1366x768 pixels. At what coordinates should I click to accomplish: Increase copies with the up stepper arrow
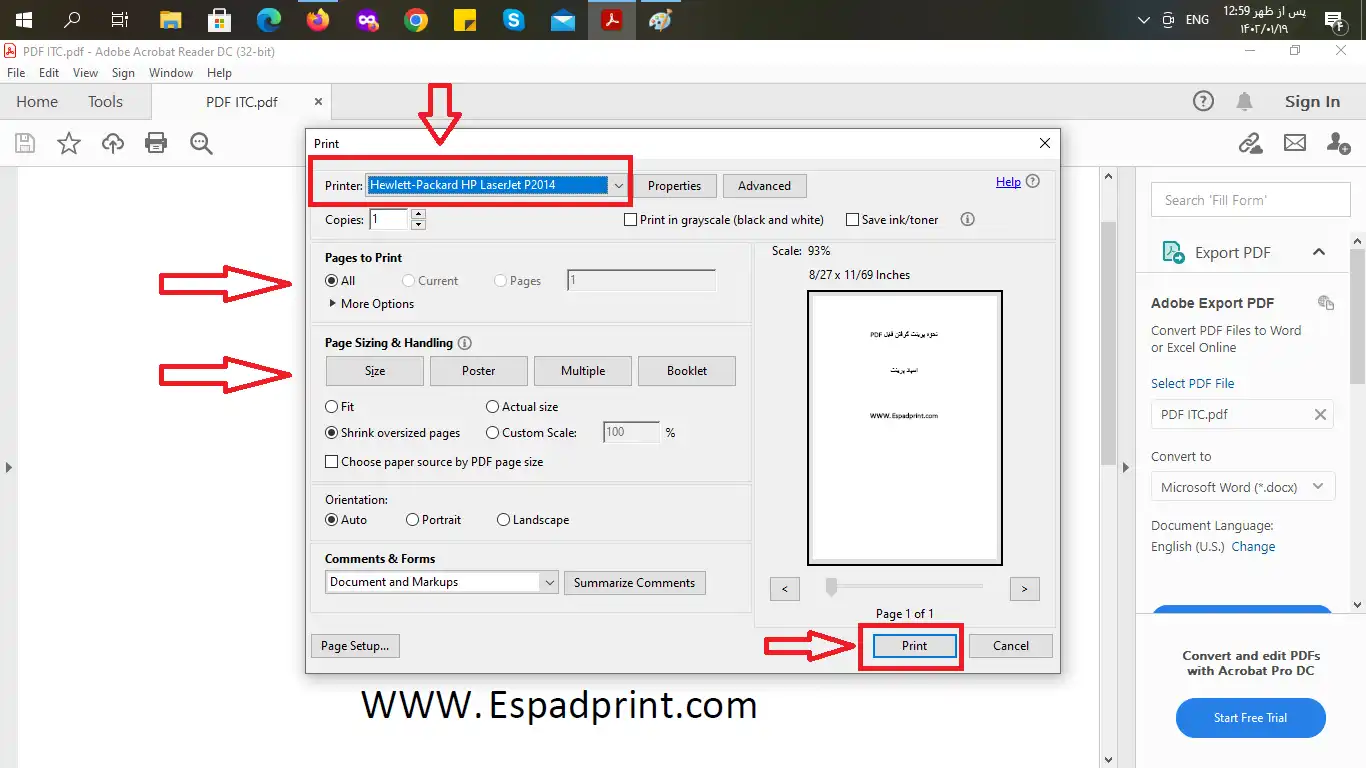tap(418, 213)
